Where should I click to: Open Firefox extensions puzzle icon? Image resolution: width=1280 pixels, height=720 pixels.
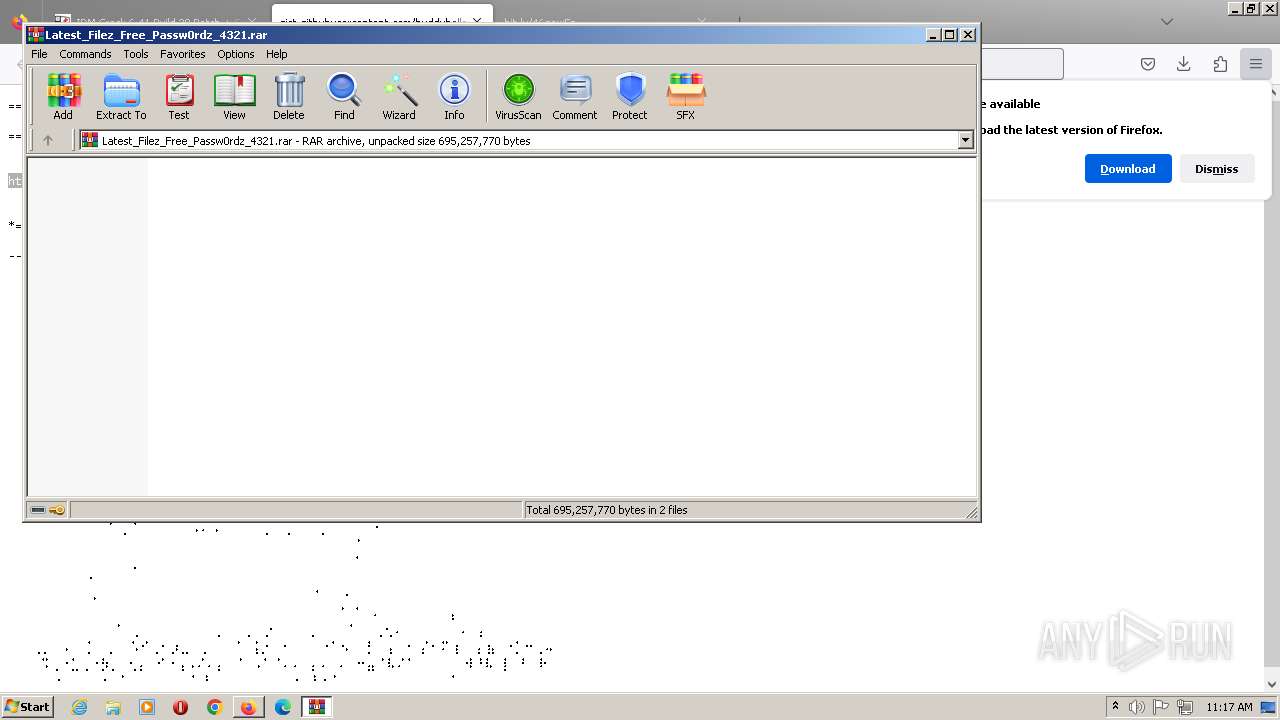(1220, 64)
